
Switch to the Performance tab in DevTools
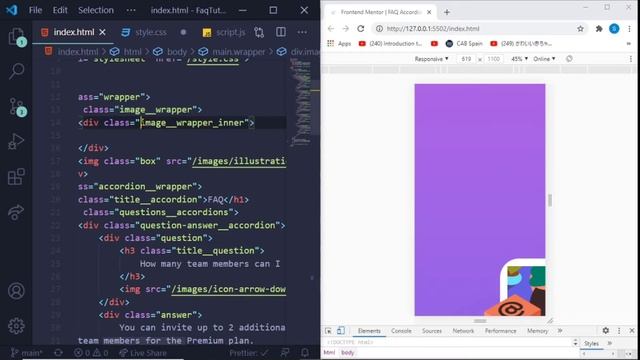(x=500, y=331)
